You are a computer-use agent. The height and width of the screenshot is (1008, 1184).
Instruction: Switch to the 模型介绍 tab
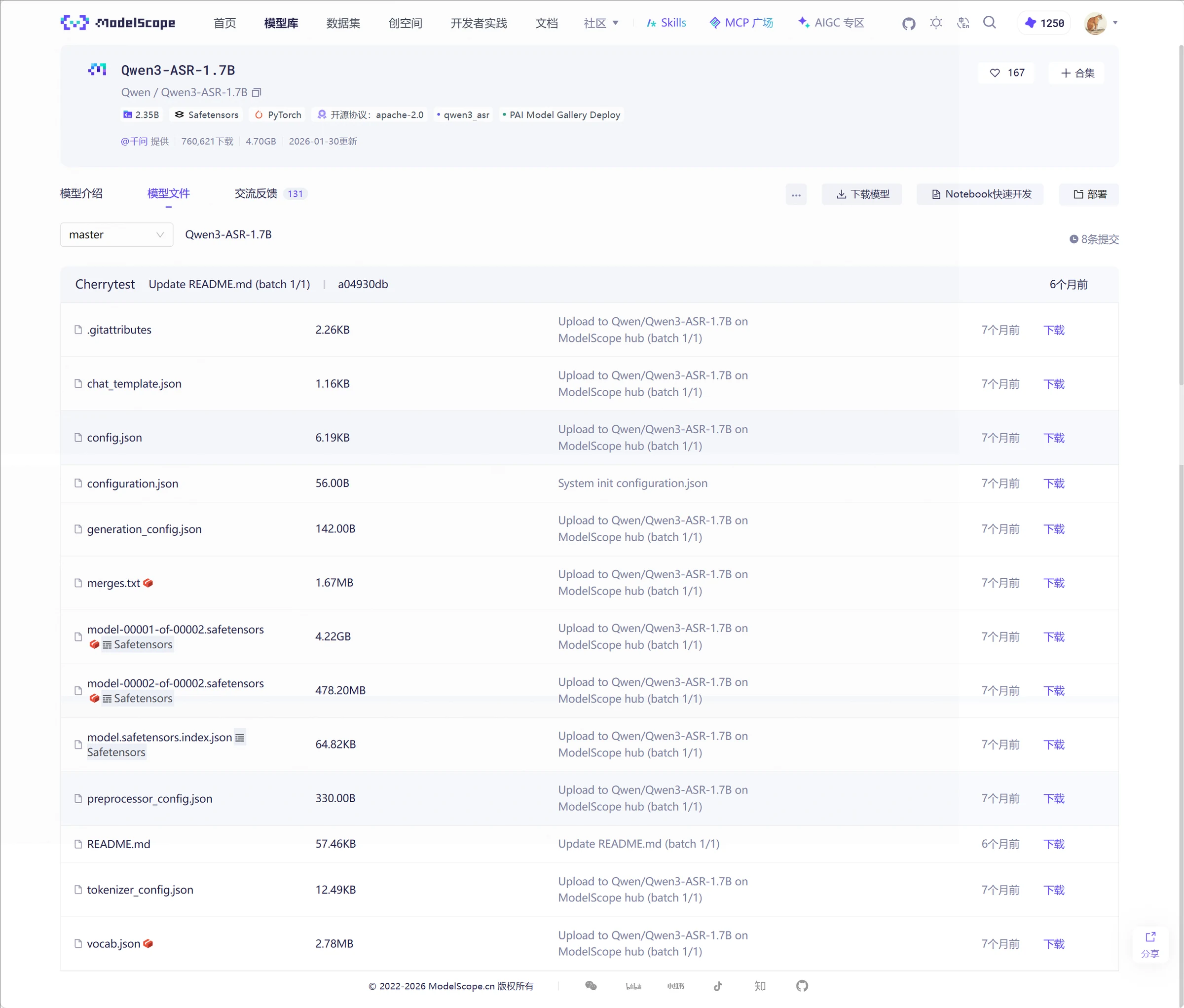[x=81, y=194]
